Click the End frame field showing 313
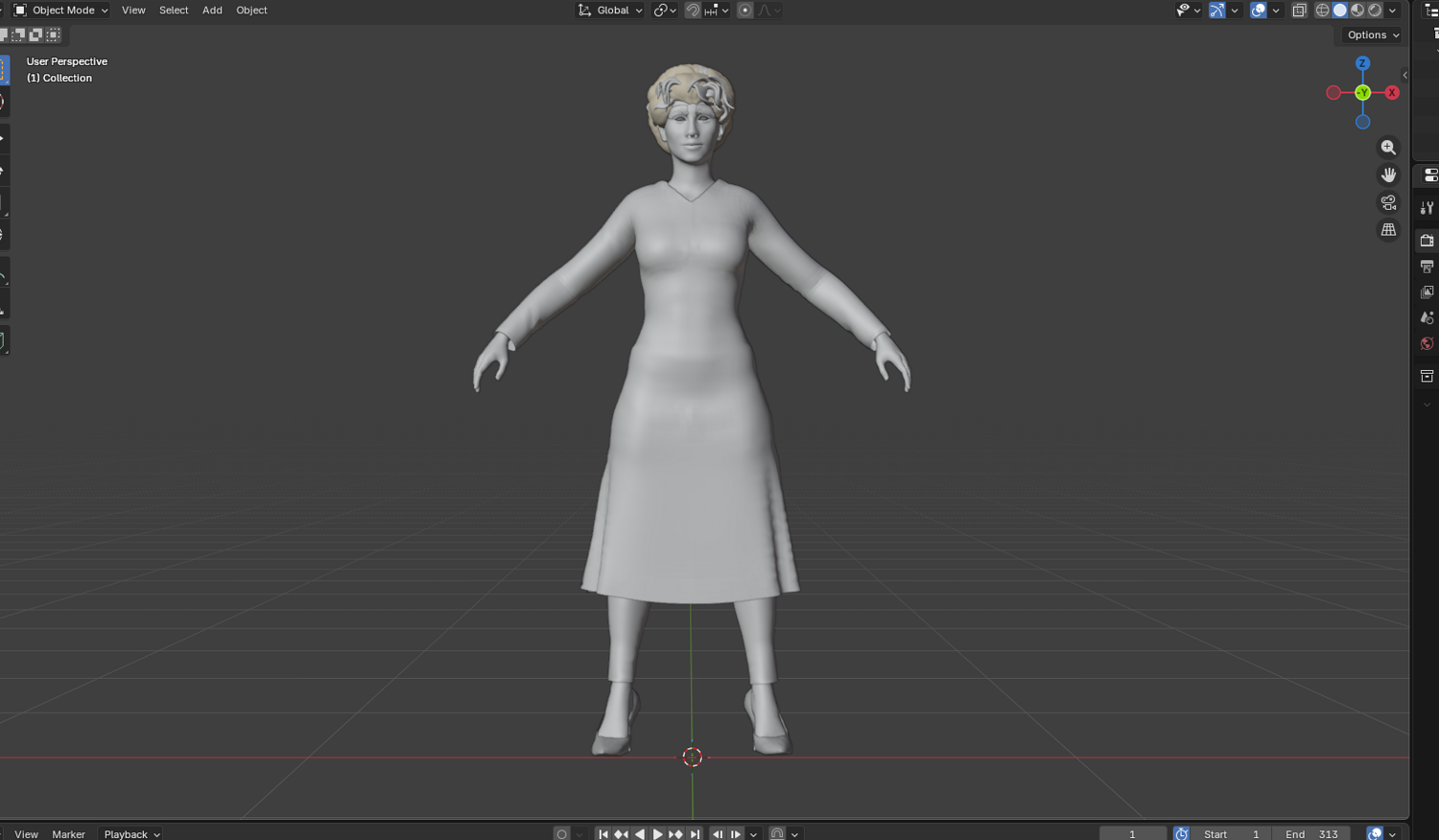1439x840 pixels. coord(1311,833)
